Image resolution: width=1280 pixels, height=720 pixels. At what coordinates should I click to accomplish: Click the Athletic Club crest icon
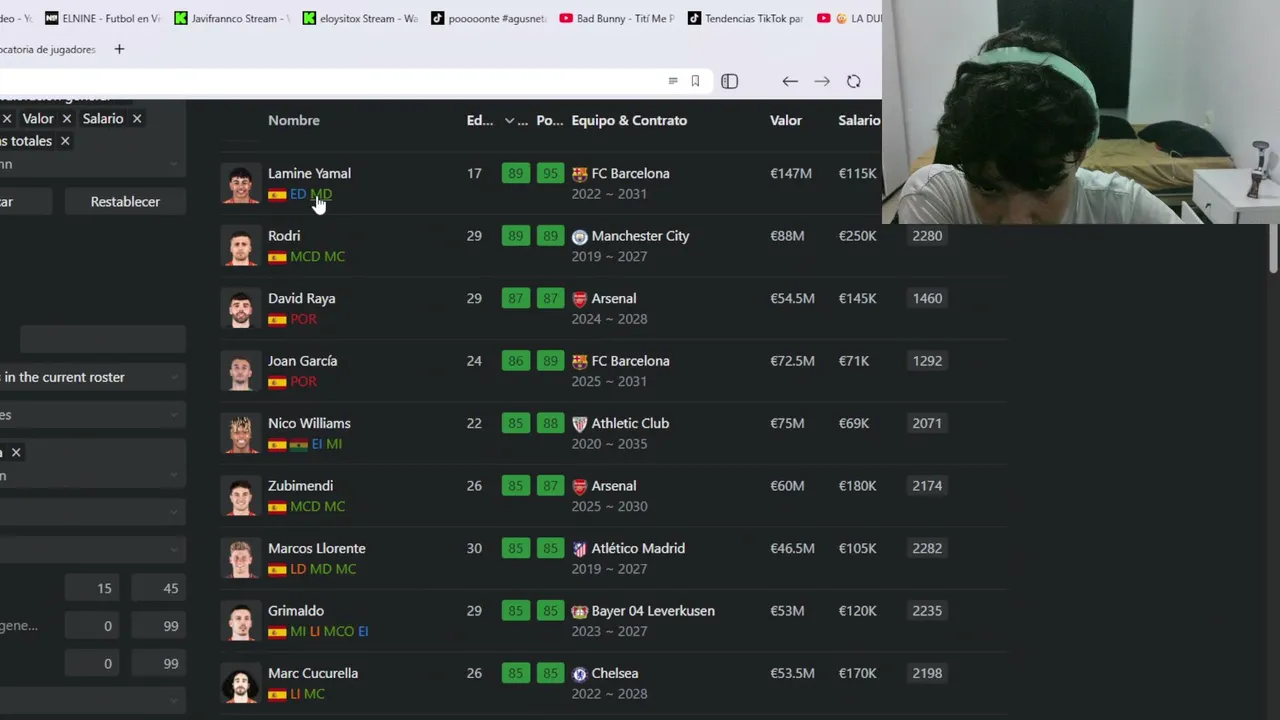point(579,424)
